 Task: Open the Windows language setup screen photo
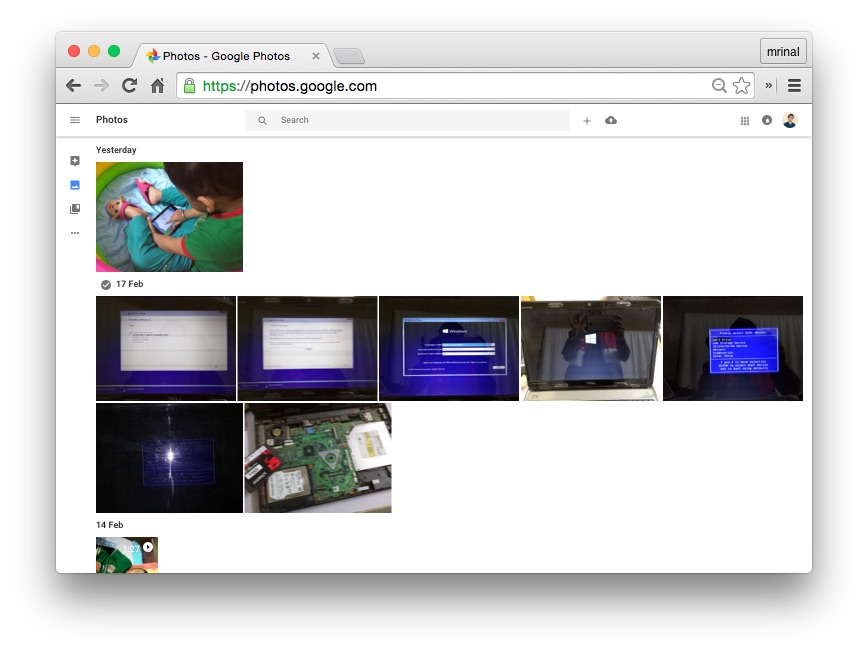[449, 348]
